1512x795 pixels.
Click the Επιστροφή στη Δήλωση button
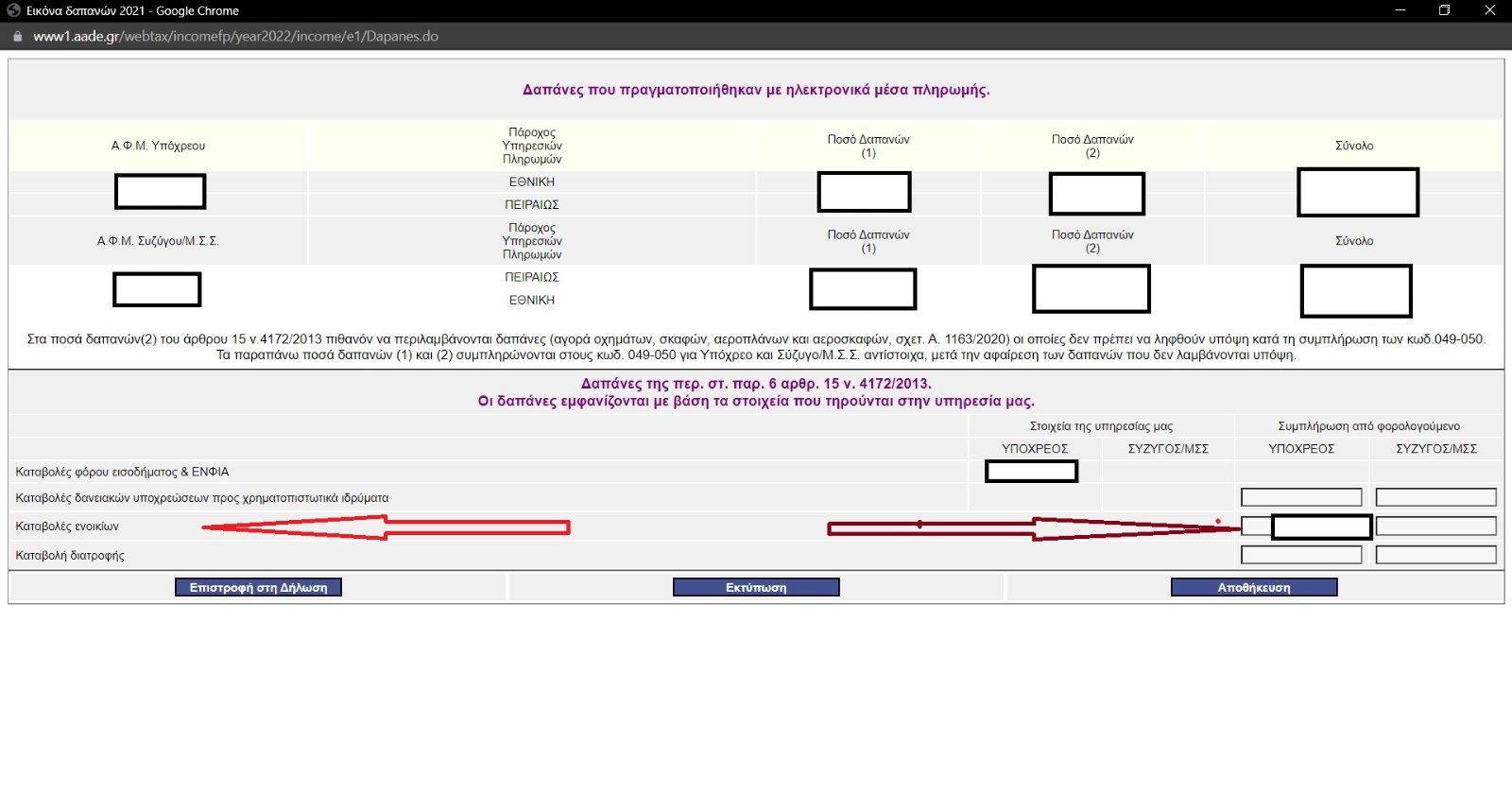click(x=258, y=587)
